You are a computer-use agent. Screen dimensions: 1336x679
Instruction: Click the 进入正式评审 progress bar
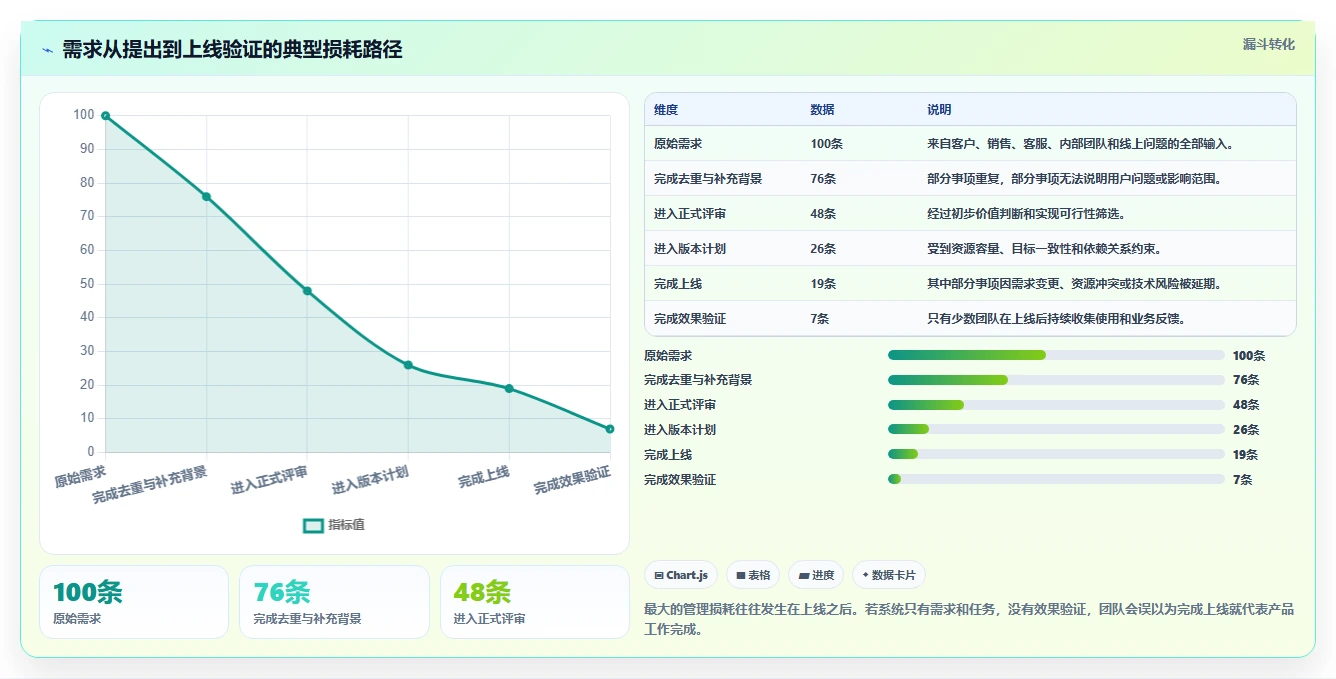tap(1056, 405)
